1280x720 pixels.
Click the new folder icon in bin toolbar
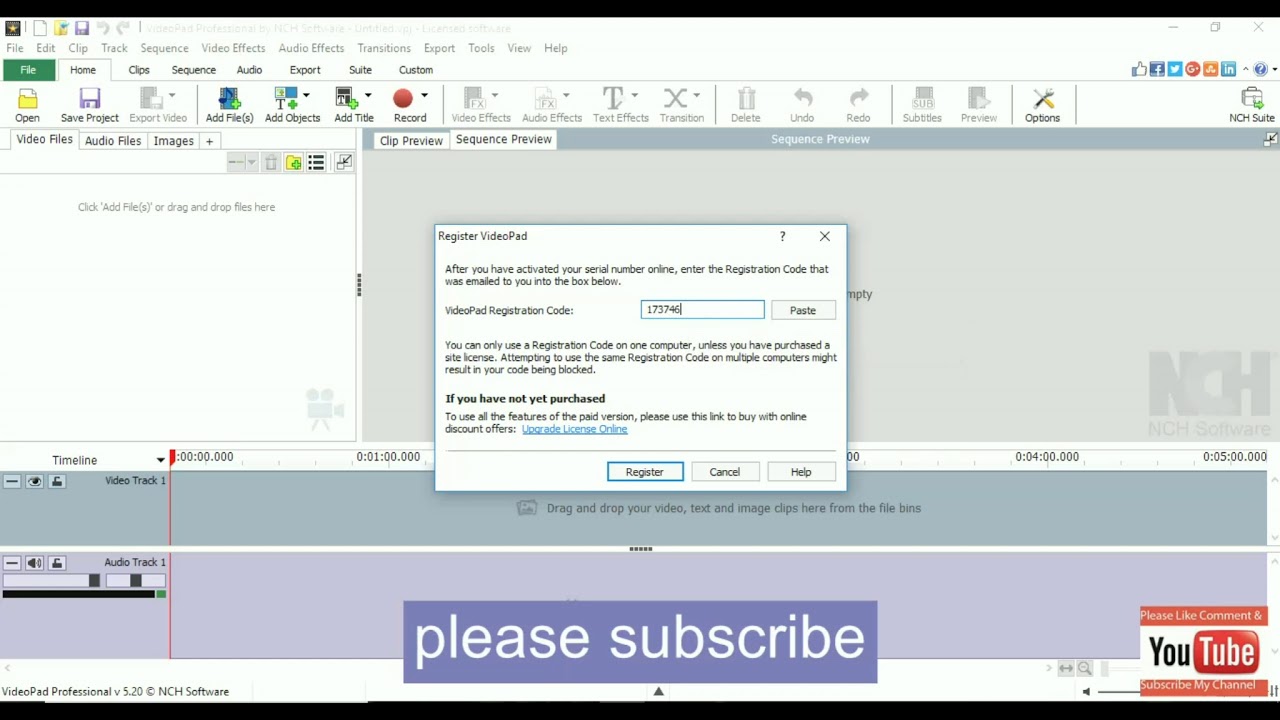(293, 162)
